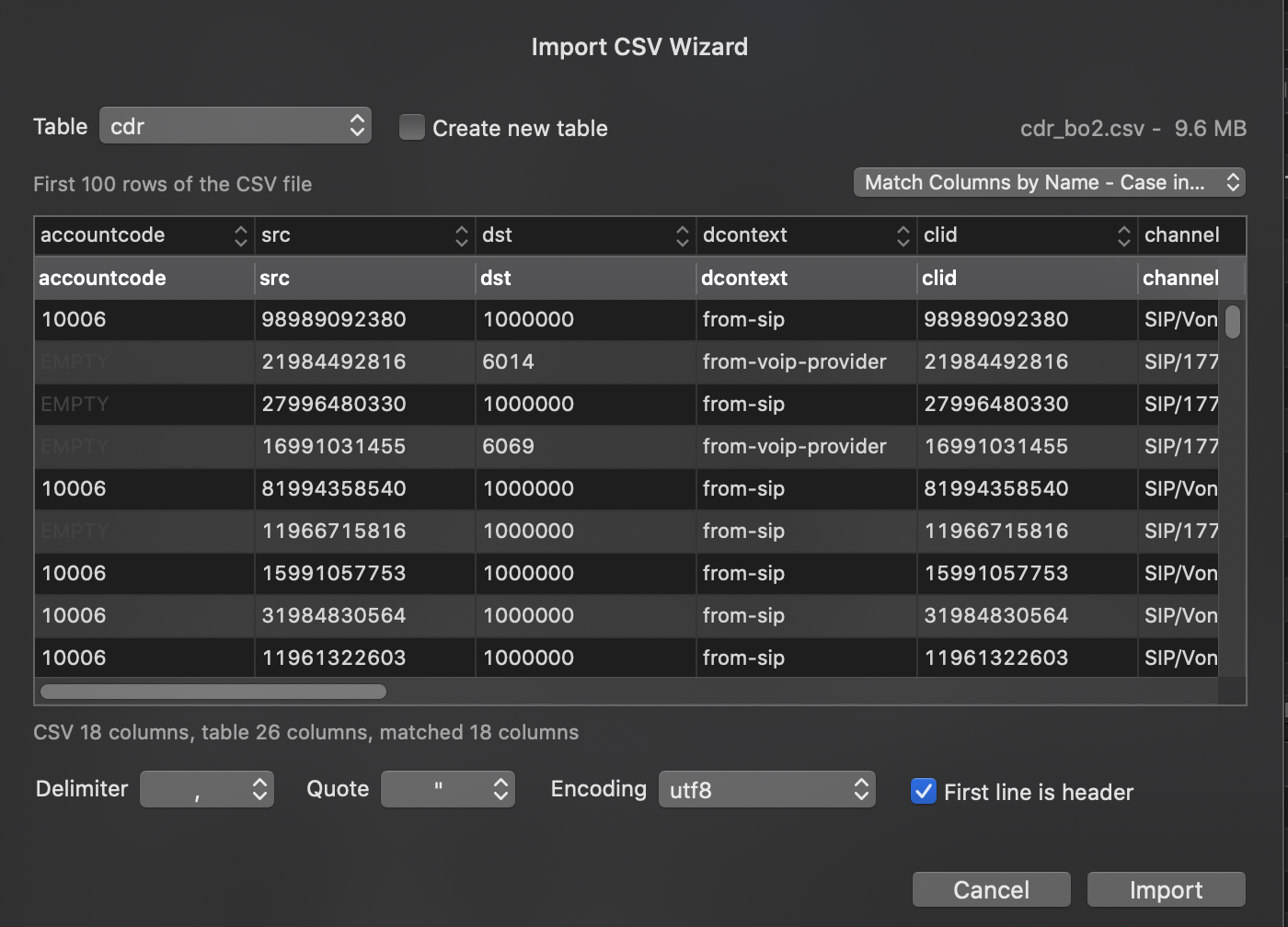This screenshot has height=927, width=1288.
Task: Open the src column mapping selector
Action: pos(461,235)
